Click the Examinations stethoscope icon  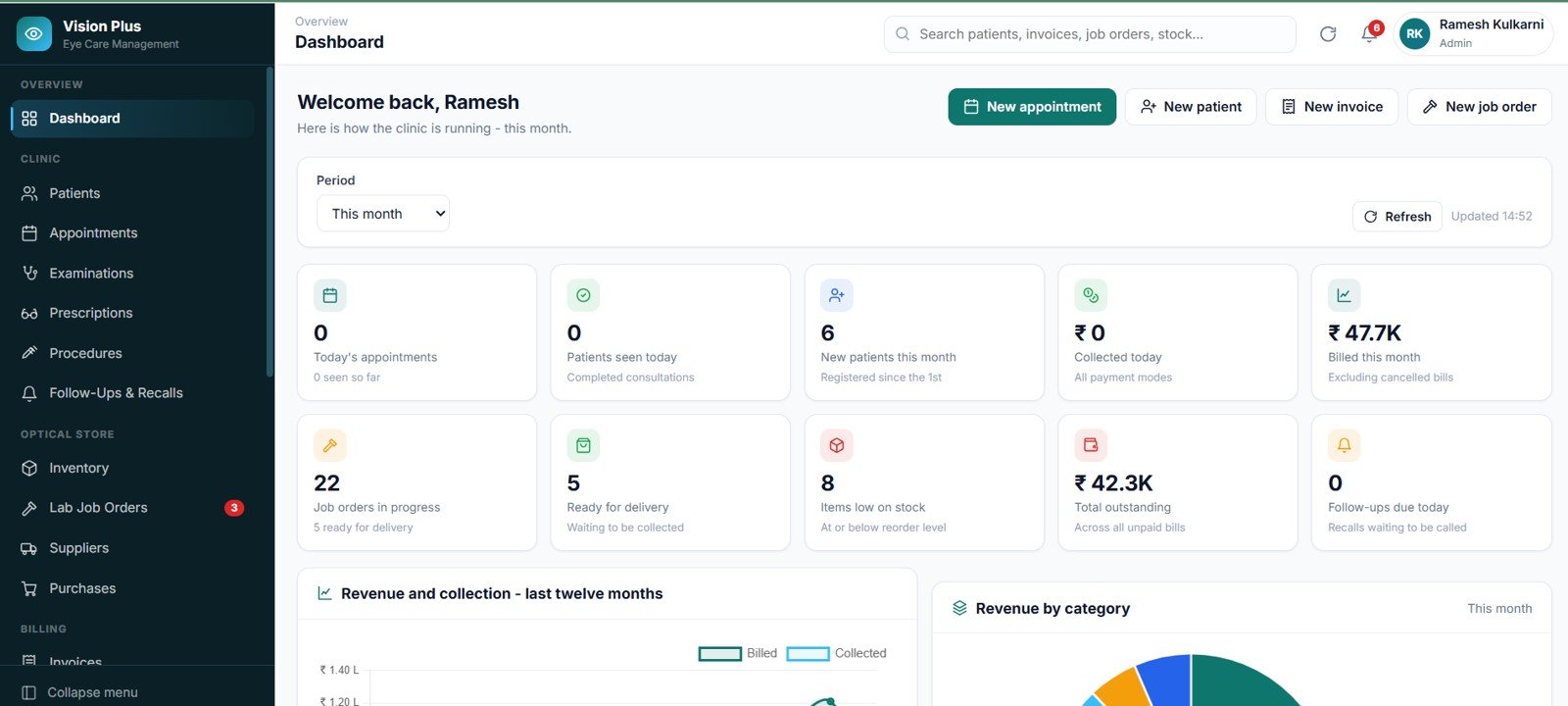[x=29, y=273]
